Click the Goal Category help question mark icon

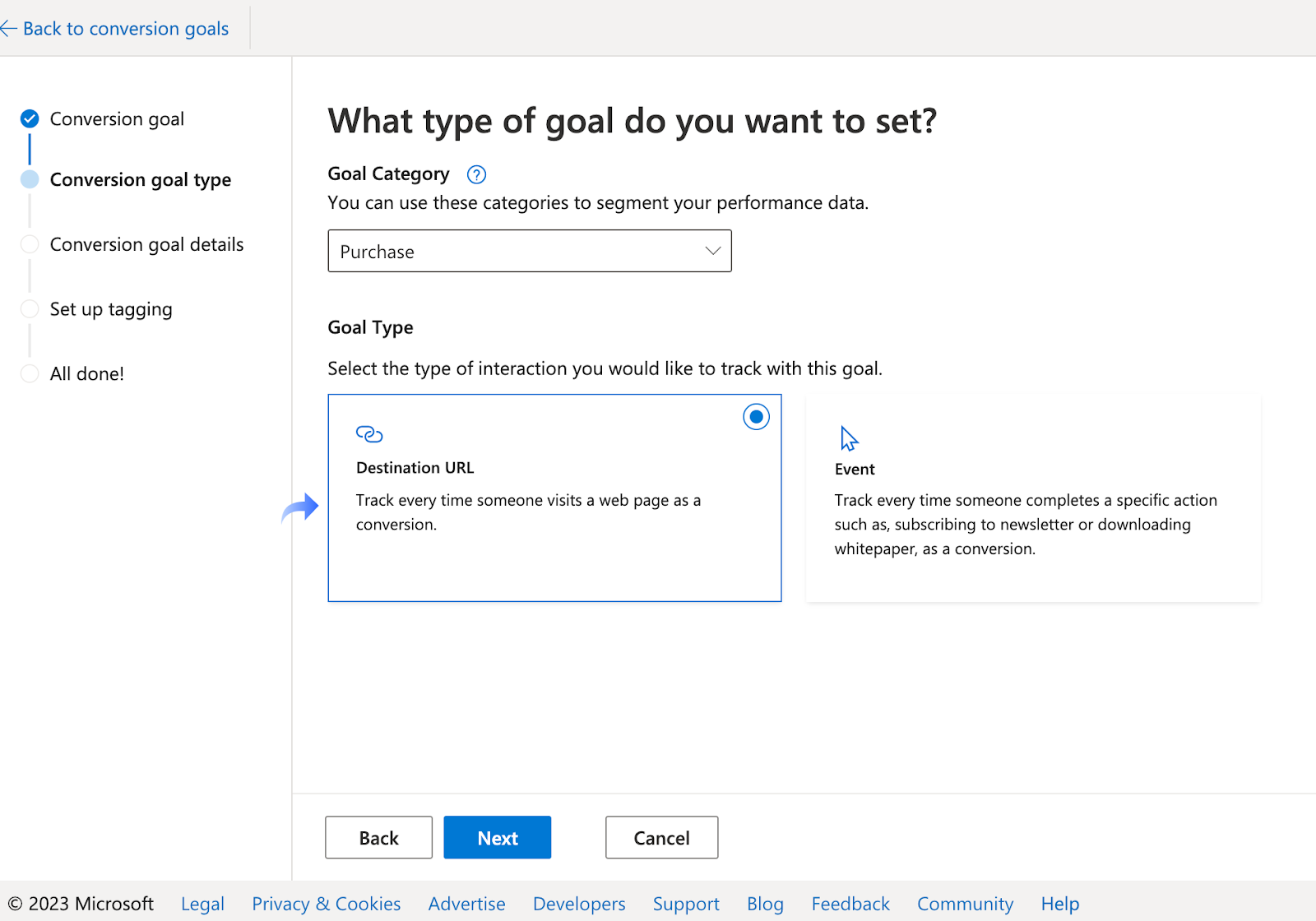tap(476, 174)
